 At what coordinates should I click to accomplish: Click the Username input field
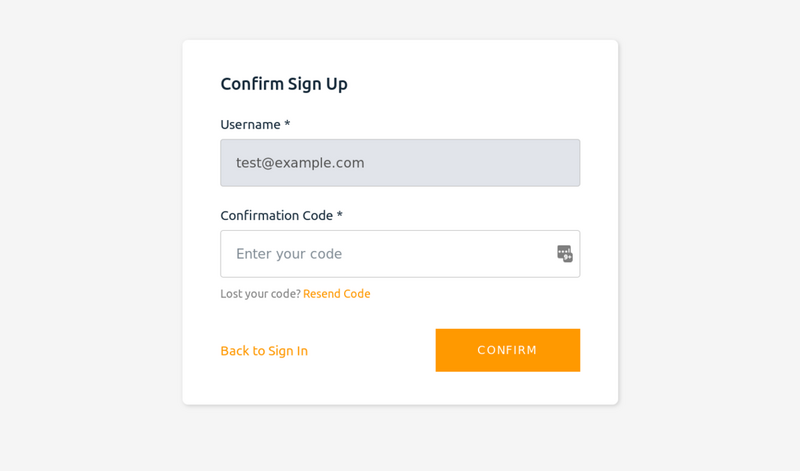click(x=400, y=163)
